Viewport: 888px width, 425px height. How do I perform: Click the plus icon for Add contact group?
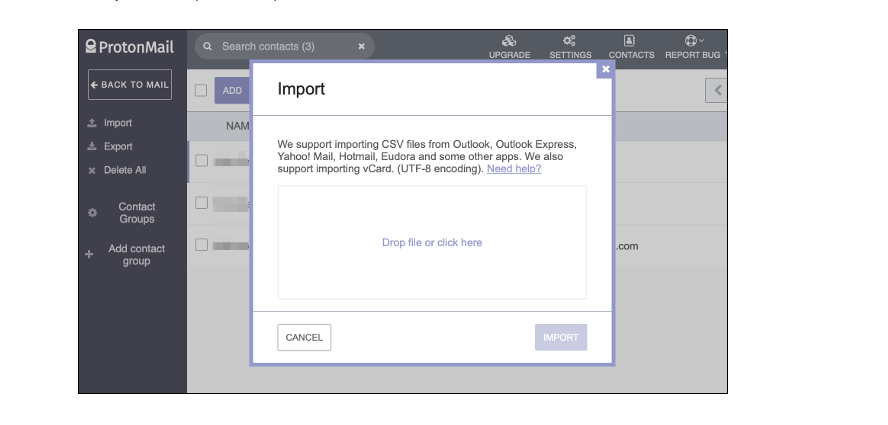pyautogui.click(x=90, y=255)
